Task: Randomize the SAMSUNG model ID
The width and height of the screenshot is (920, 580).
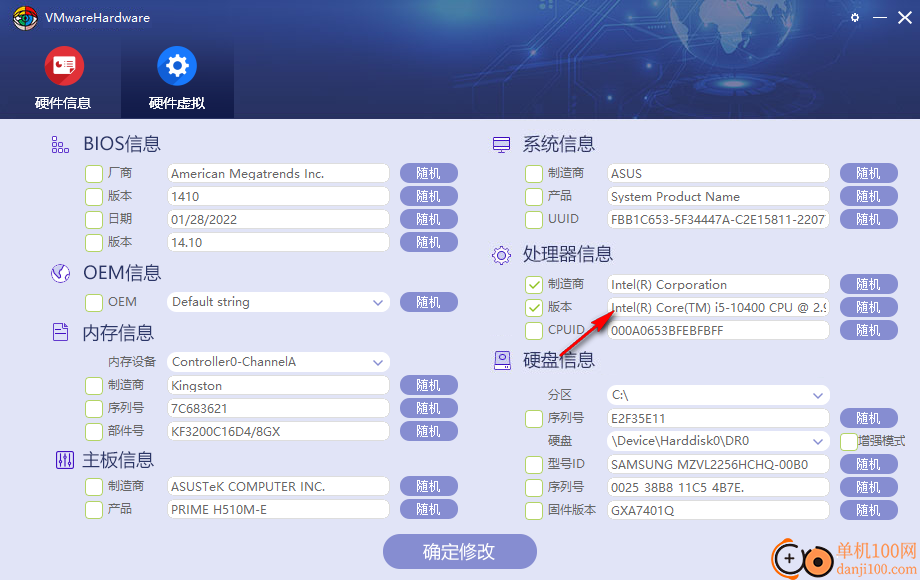Action: pos(868,464)
